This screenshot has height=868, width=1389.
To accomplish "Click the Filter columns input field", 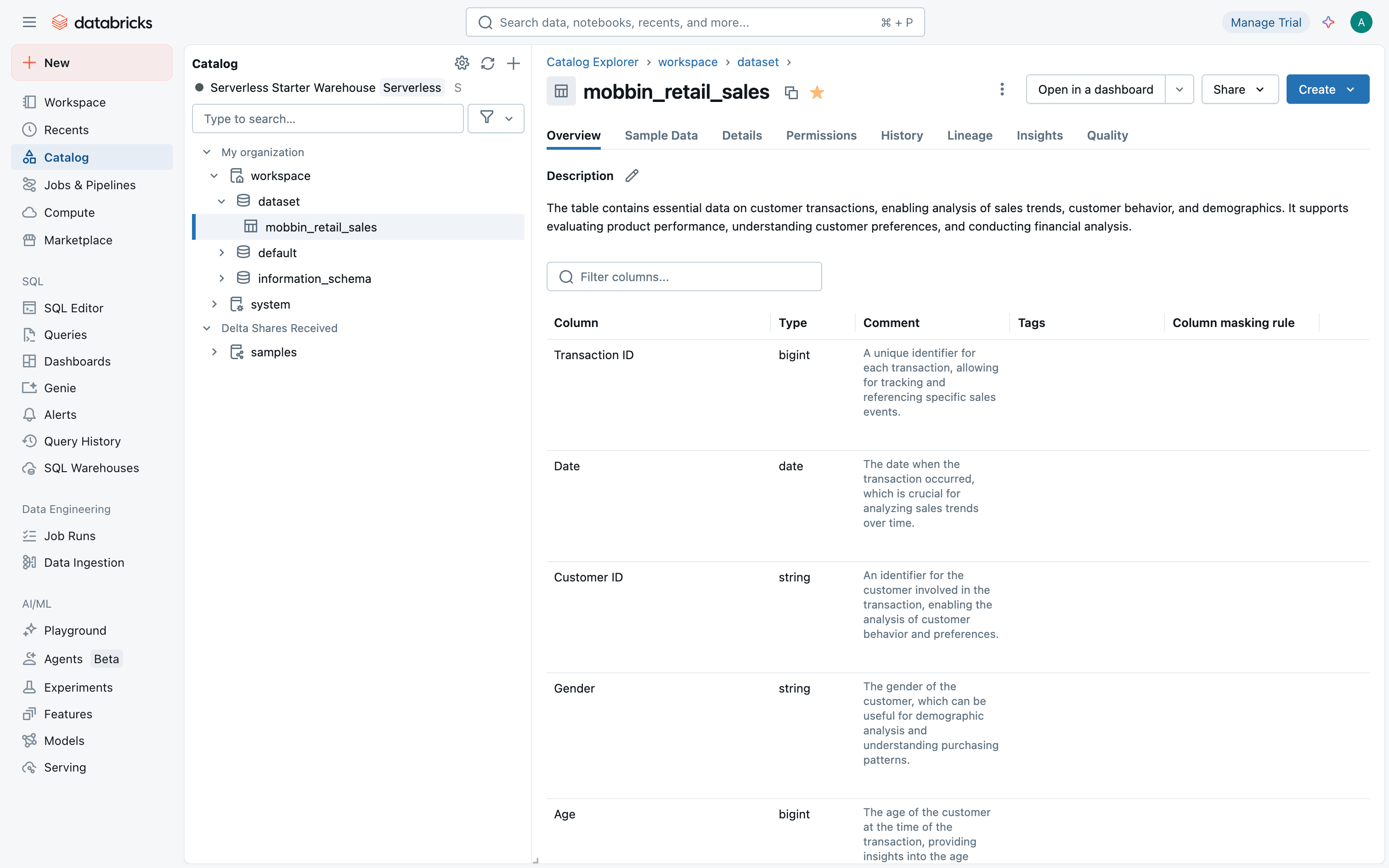I will (x=683, y=276).
